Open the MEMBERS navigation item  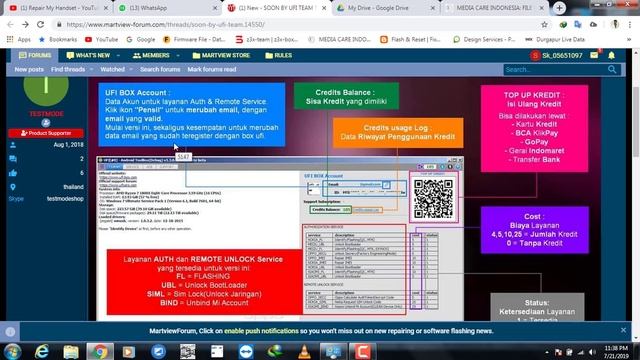click(151, 56)
